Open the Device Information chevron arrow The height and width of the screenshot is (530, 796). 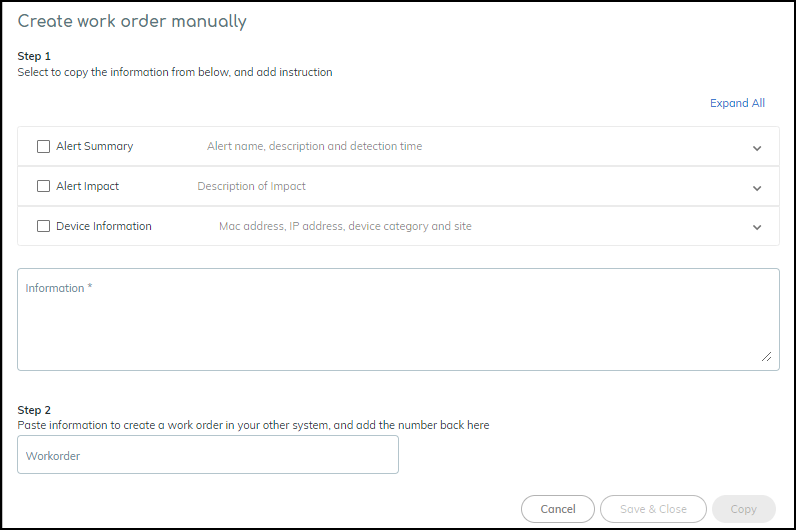point(757,227)
